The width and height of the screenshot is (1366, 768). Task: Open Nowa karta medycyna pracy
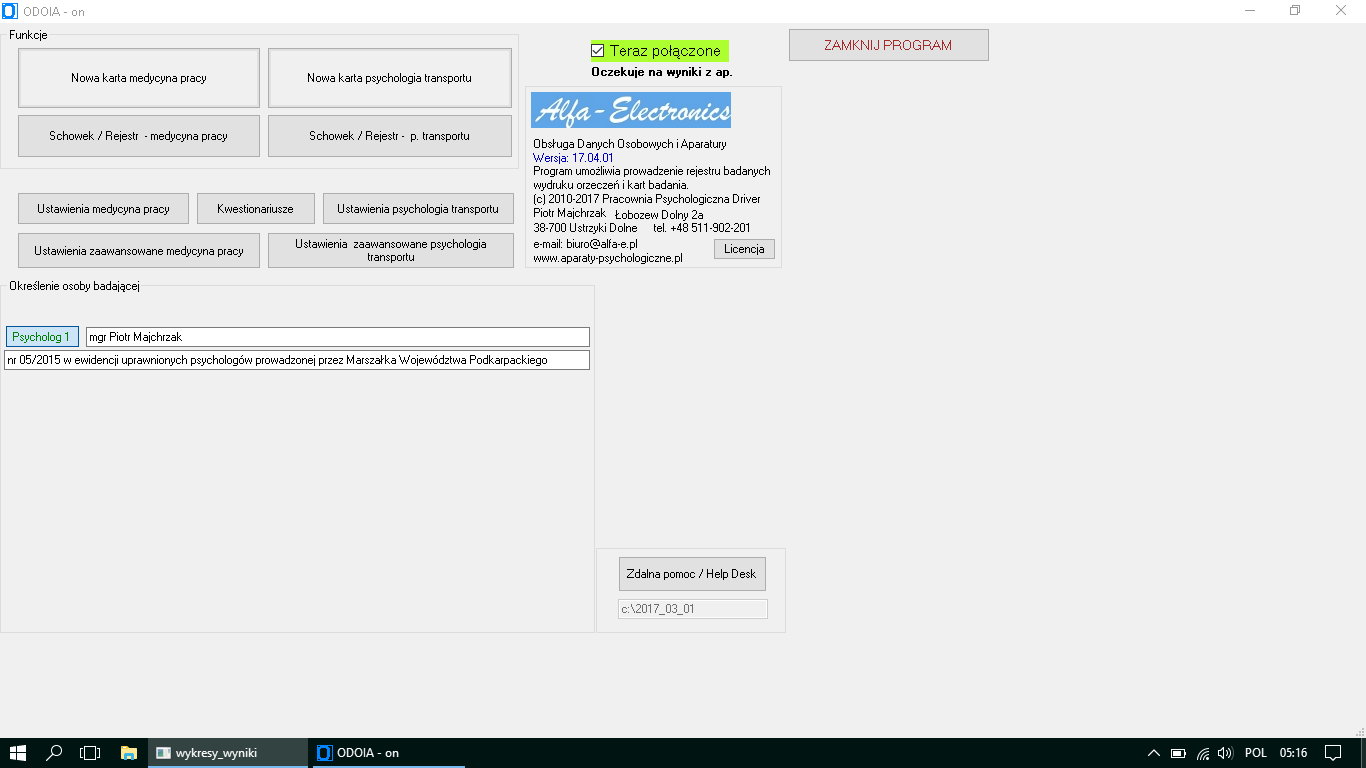[x=139, y=78]
